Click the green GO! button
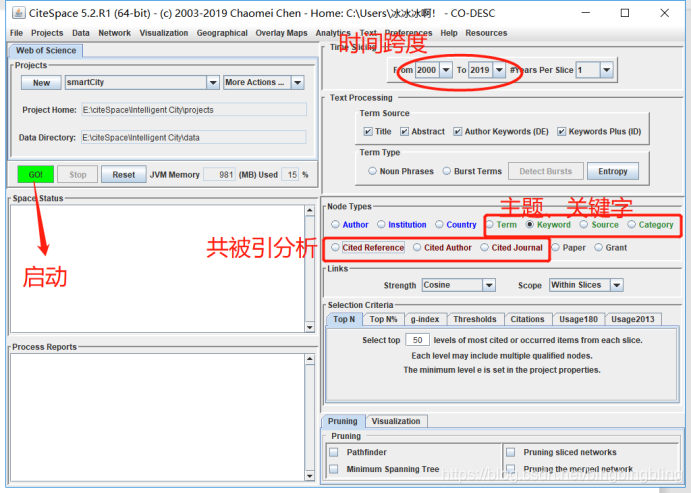Screen dimensions: 692x493 36,175
